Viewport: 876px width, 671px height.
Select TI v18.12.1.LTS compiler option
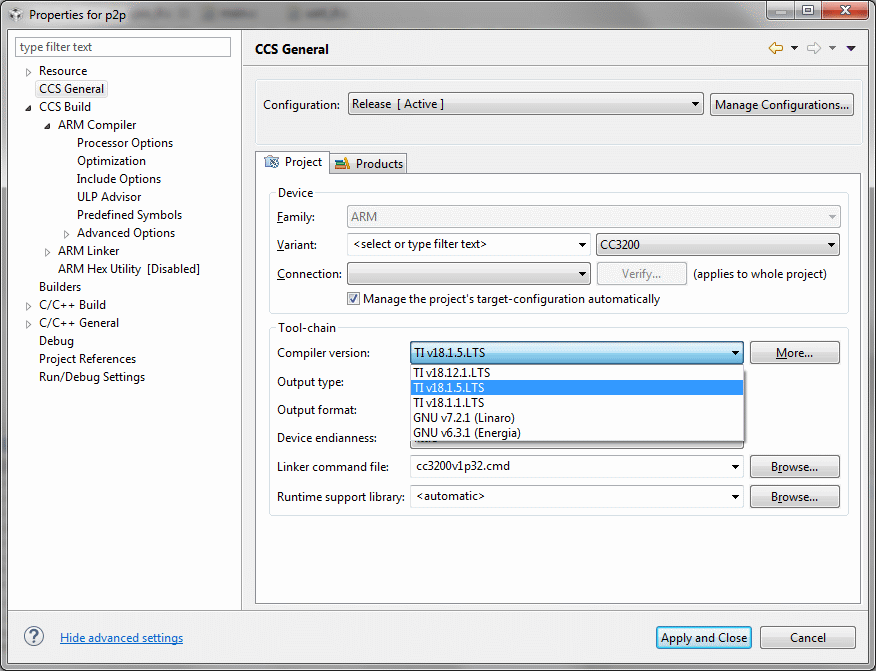(x=577, y=373)
